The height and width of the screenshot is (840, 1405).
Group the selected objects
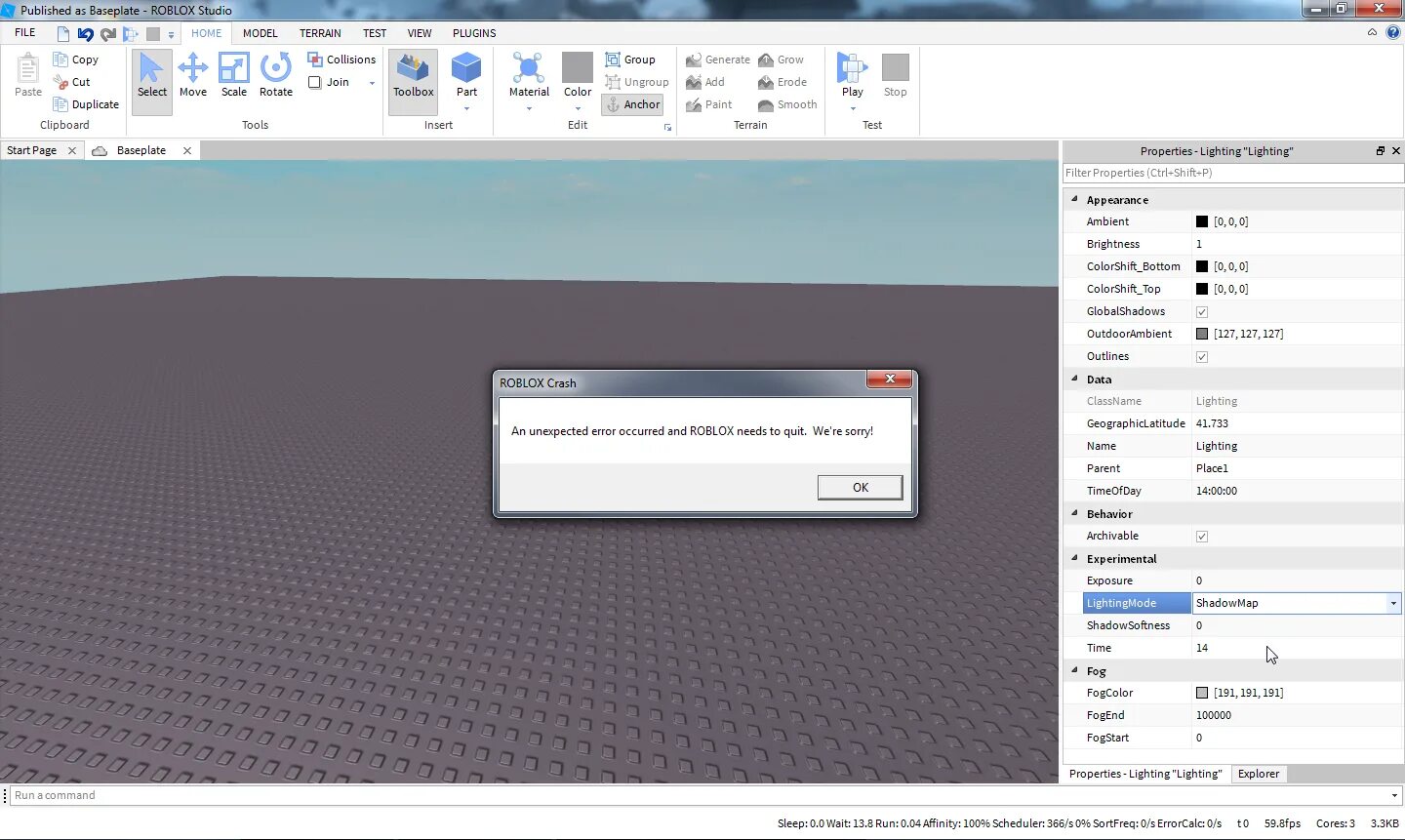point(630,60)
